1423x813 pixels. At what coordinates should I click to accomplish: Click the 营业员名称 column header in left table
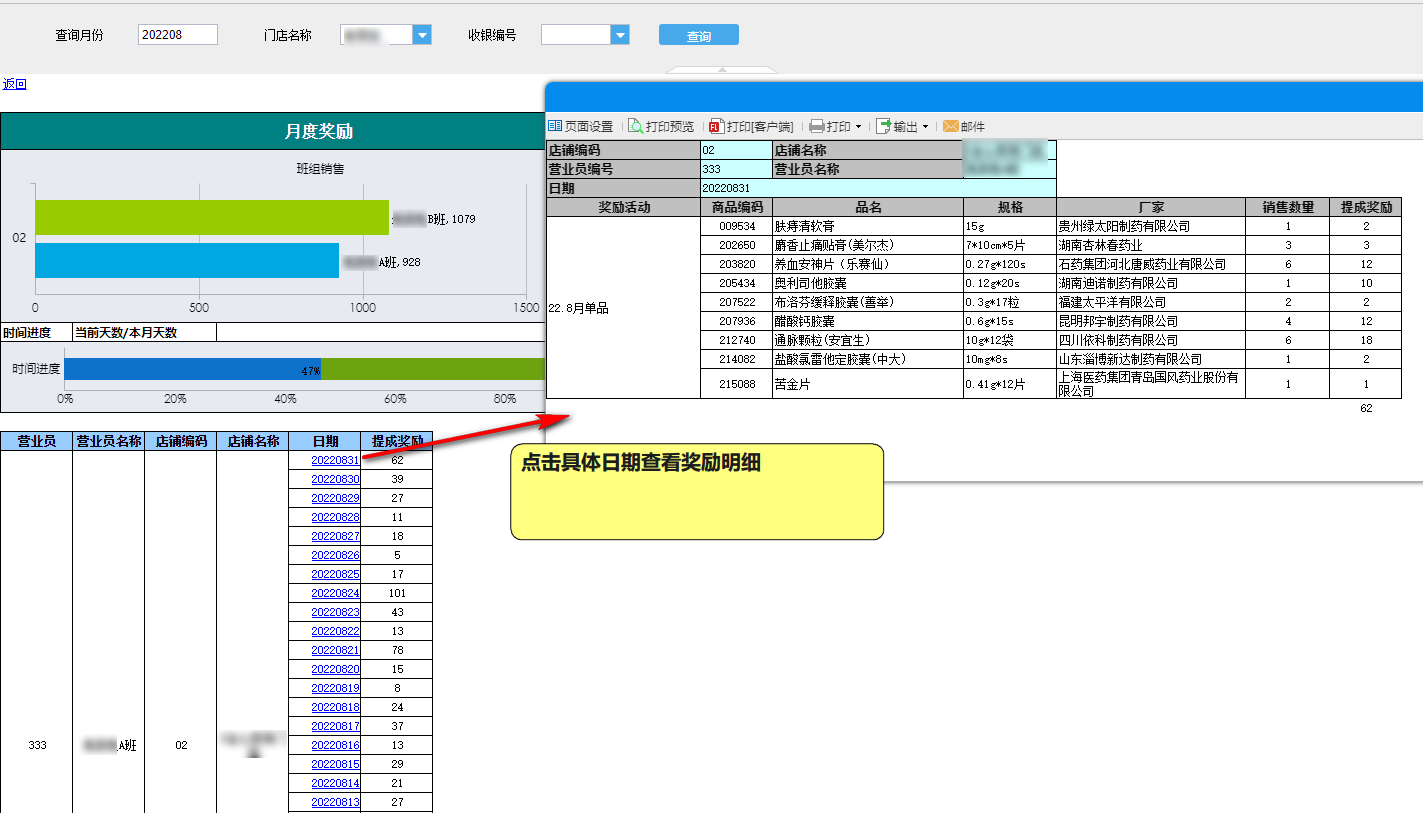point(109,441)
